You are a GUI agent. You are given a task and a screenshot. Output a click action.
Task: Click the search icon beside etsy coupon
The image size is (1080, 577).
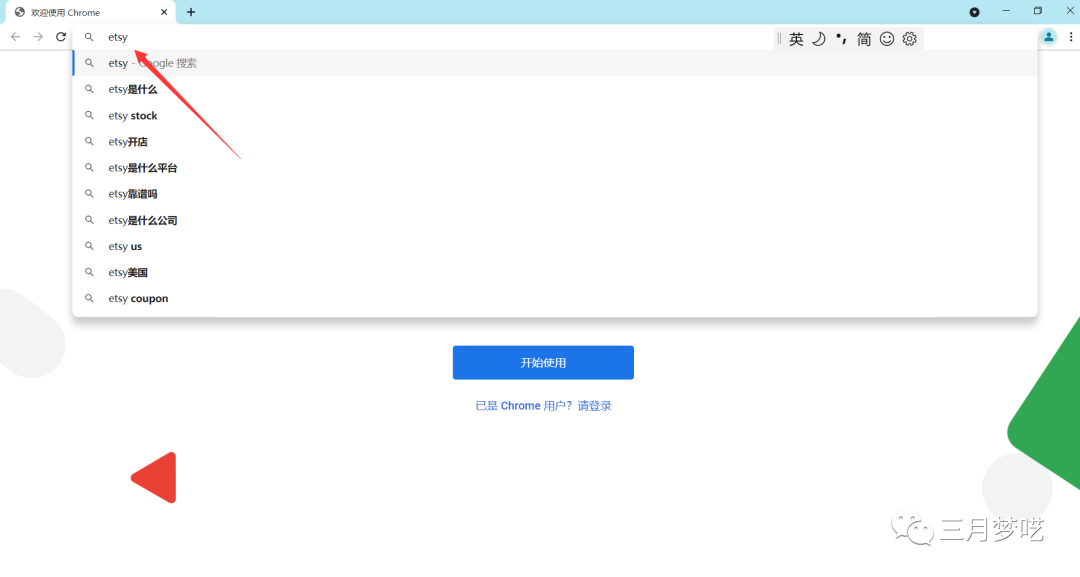pos(89,299)
